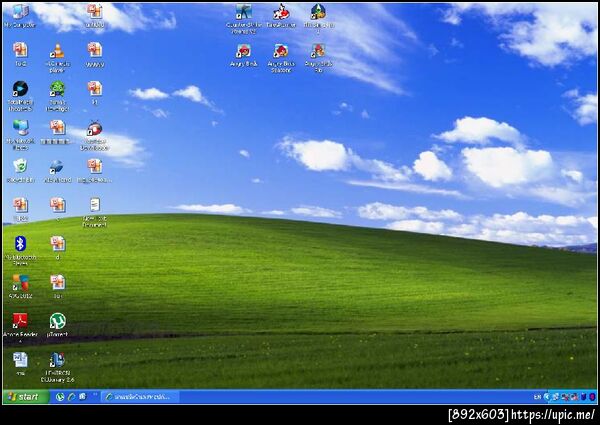Open Internet Explorer from quick launch
Screen dimensions: 600x425
pyautogui.click(x=71, y=397)
